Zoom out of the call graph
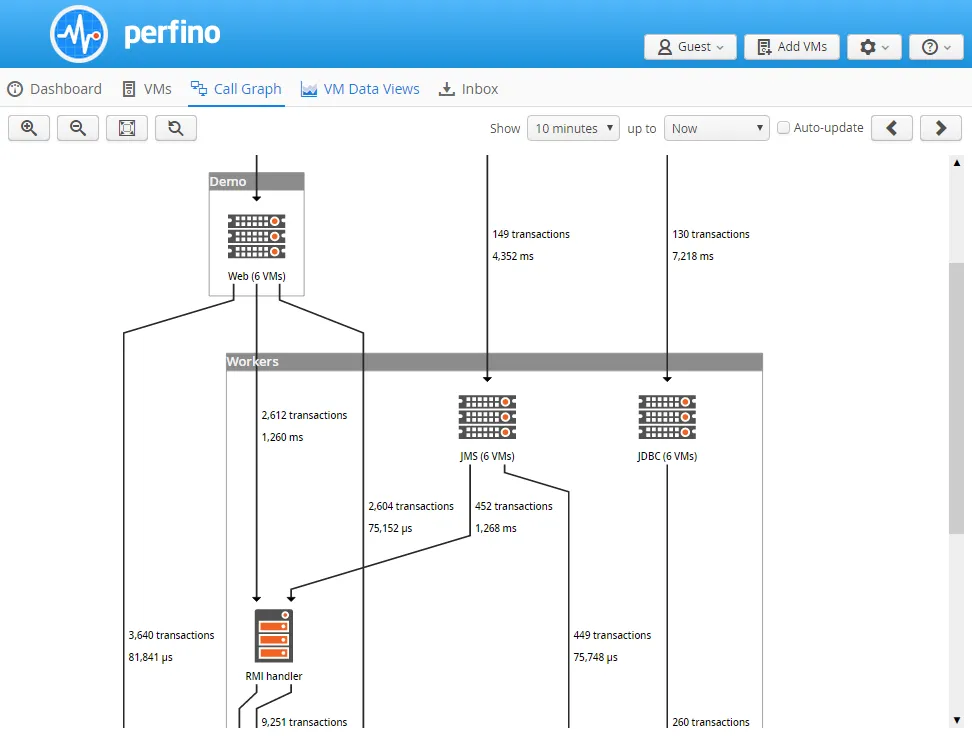The image size is (972, 736). [77, 127]
